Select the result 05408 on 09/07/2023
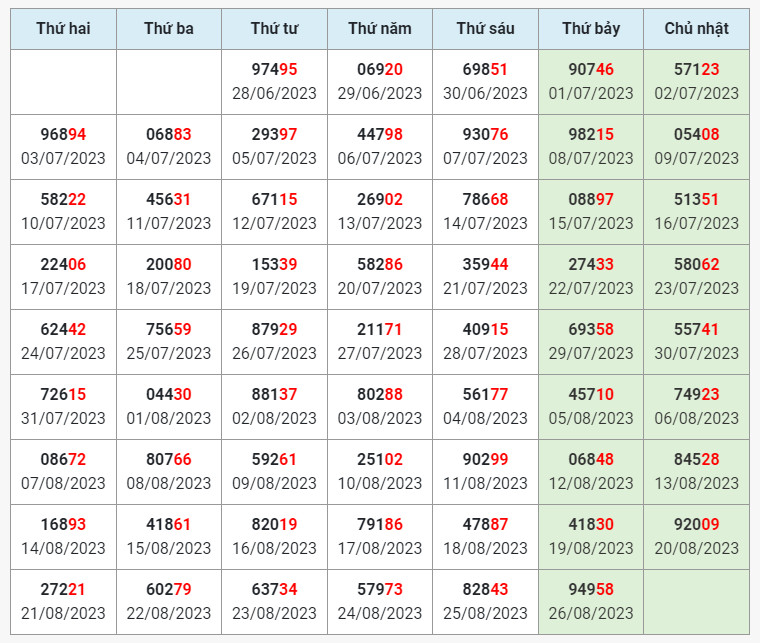This screenshot has height=643, width=760. (x=697, y=147)
